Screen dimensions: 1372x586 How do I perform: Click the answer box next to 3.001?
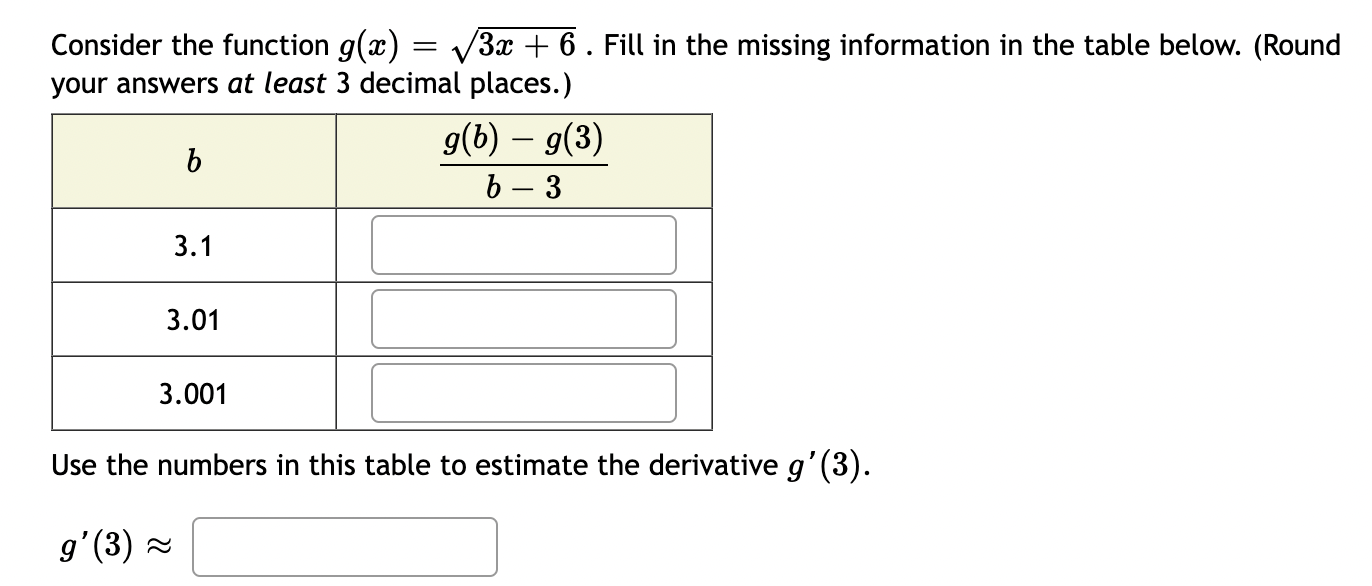[523, 393]
